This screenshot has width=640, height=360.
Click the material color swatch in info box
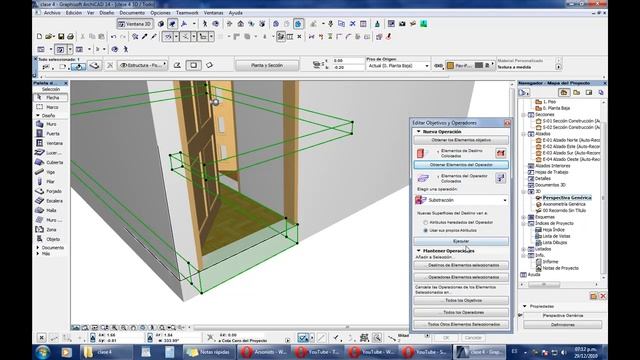click(x=451, y=65)
